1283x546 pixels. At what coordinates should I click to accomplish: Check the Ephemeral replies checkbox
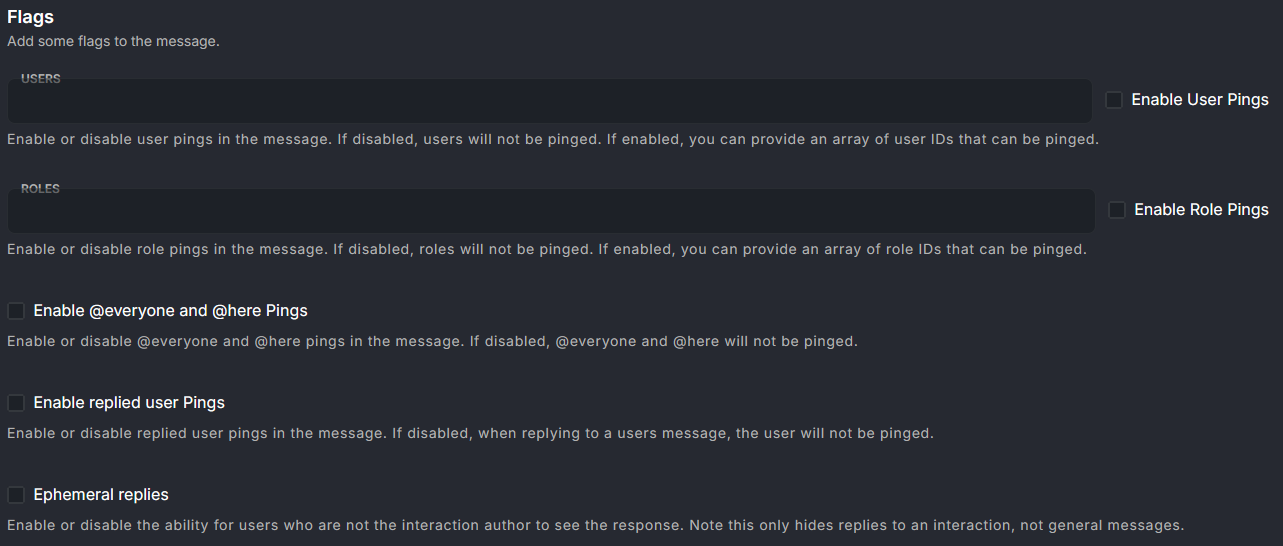point(16,495)
